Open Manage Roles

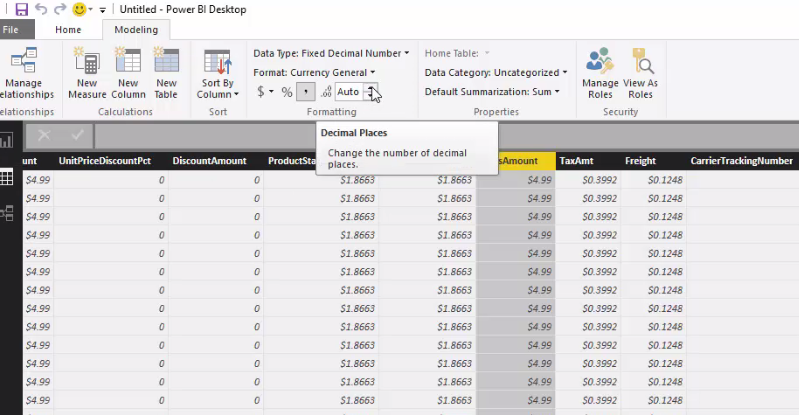(600, 74)
